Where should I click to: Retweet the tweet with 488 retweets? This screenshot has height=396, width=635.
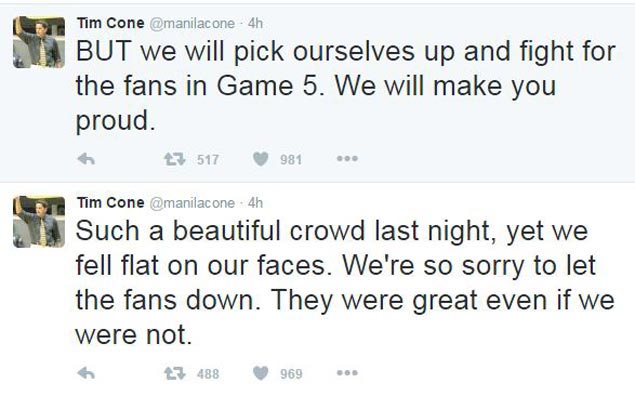(175, 373)
